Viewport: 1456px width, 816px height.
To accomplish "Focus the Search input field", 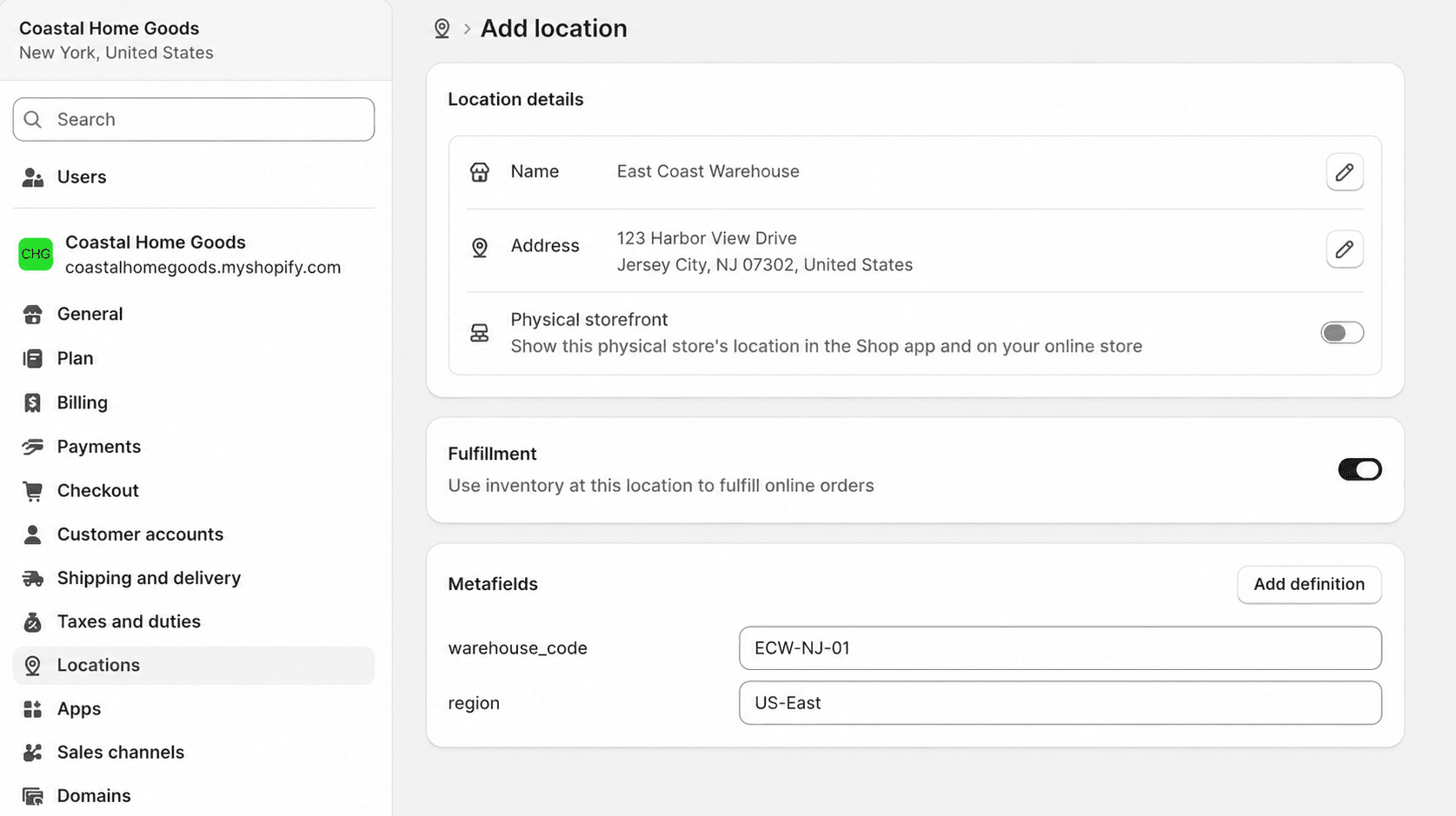I will coord(193,119).
